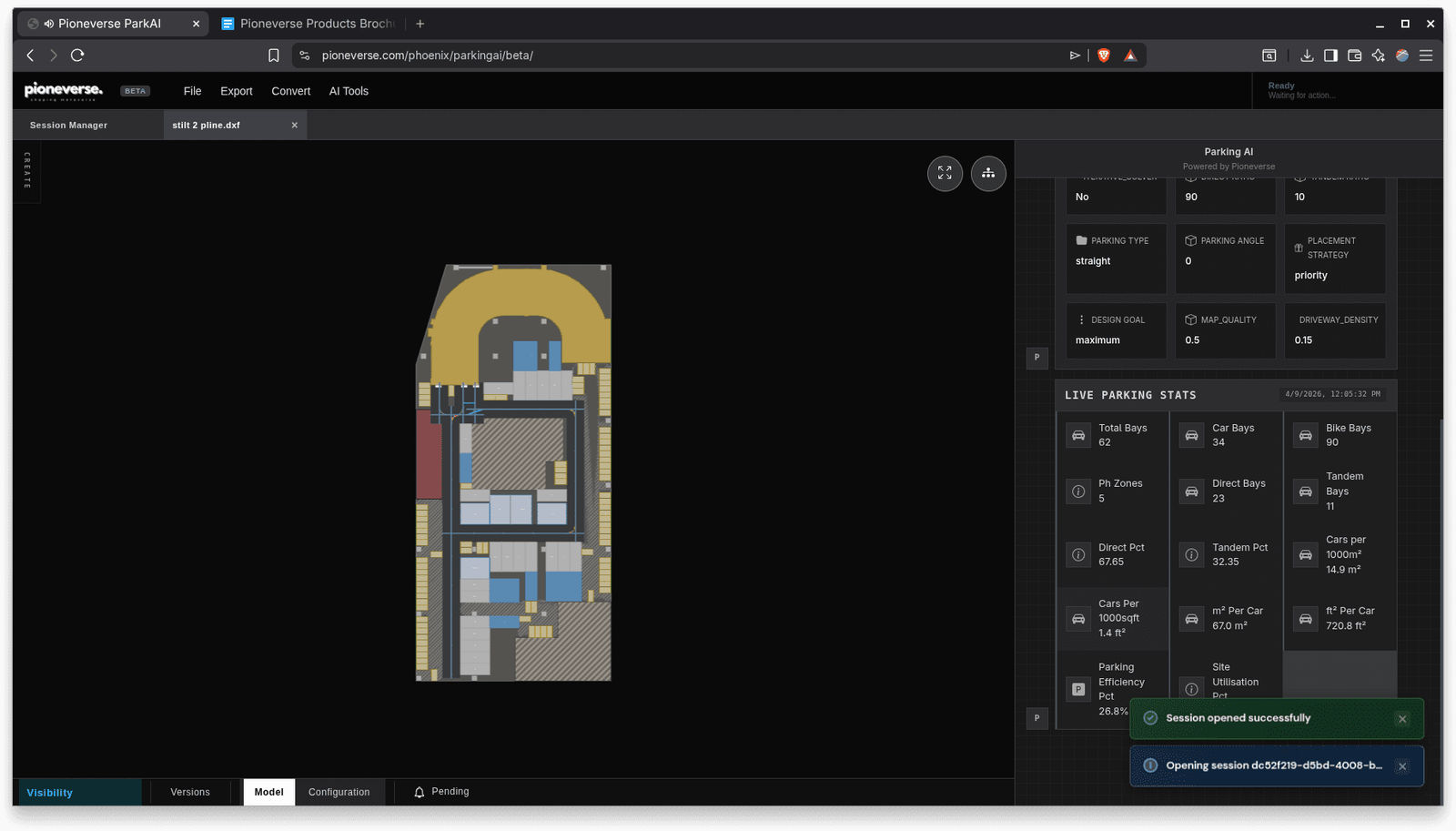Image resolution: width=1456 pixels, height=831 pixels.
Task: Open the Versions tab
Action: 190,792
